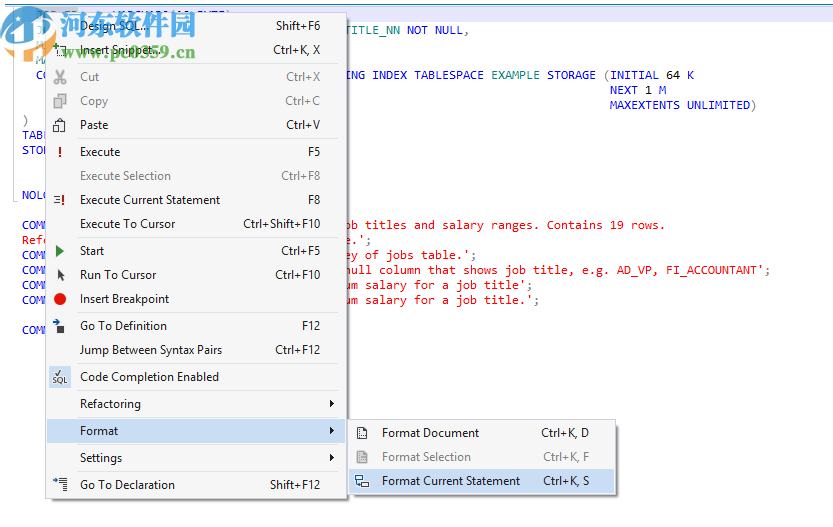
Task: Click Code Completion Enabled label
Action: coord(149,377)
